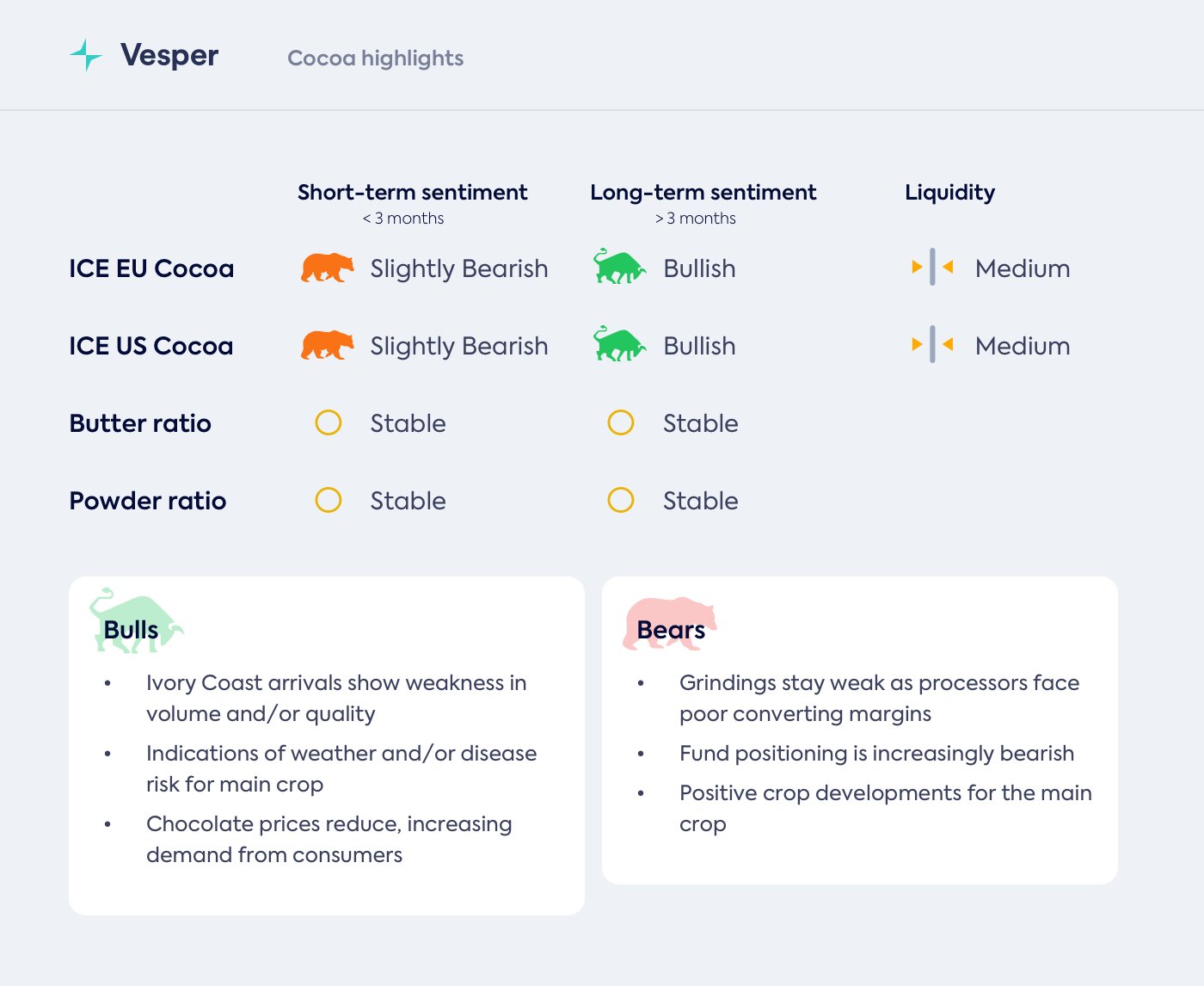1204x986 pixels.
Task: Click the Fund positioning is increasingly bearish bullet
Action: click(876, 754)
